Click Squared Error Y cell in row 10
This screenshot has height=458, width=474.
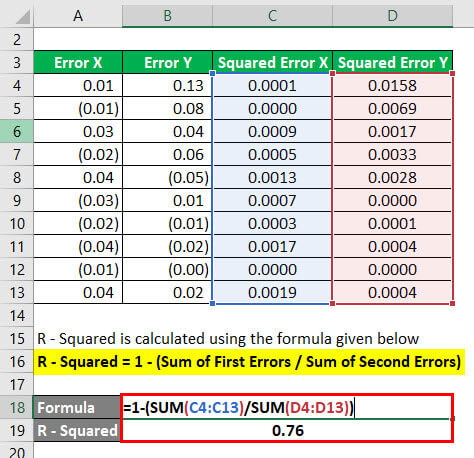pos(392,223)
